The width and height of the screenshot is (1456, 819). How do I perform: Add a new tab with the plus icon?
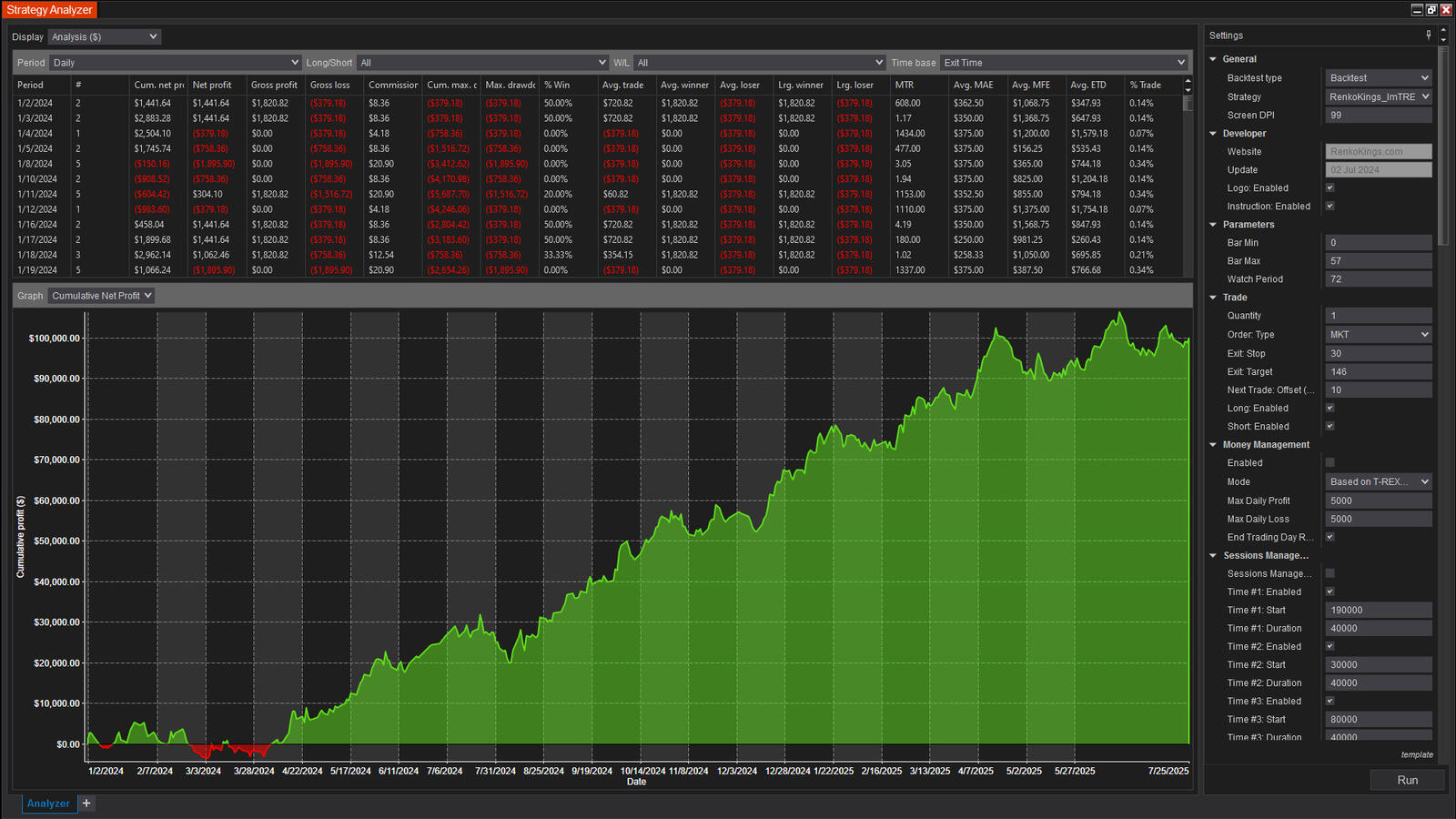point(86,803)
